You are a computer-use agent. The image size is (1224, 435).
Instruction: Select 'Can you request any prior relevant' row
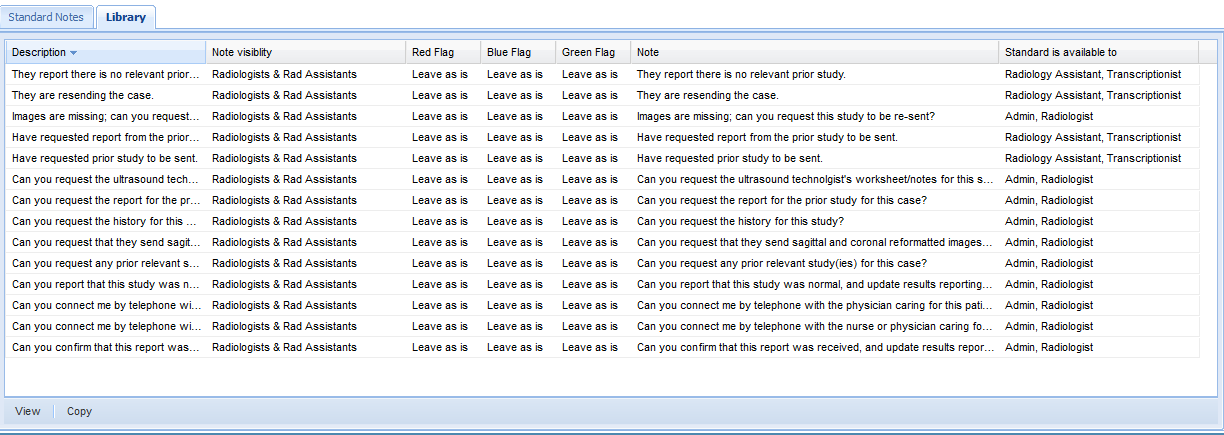[104, 263]
